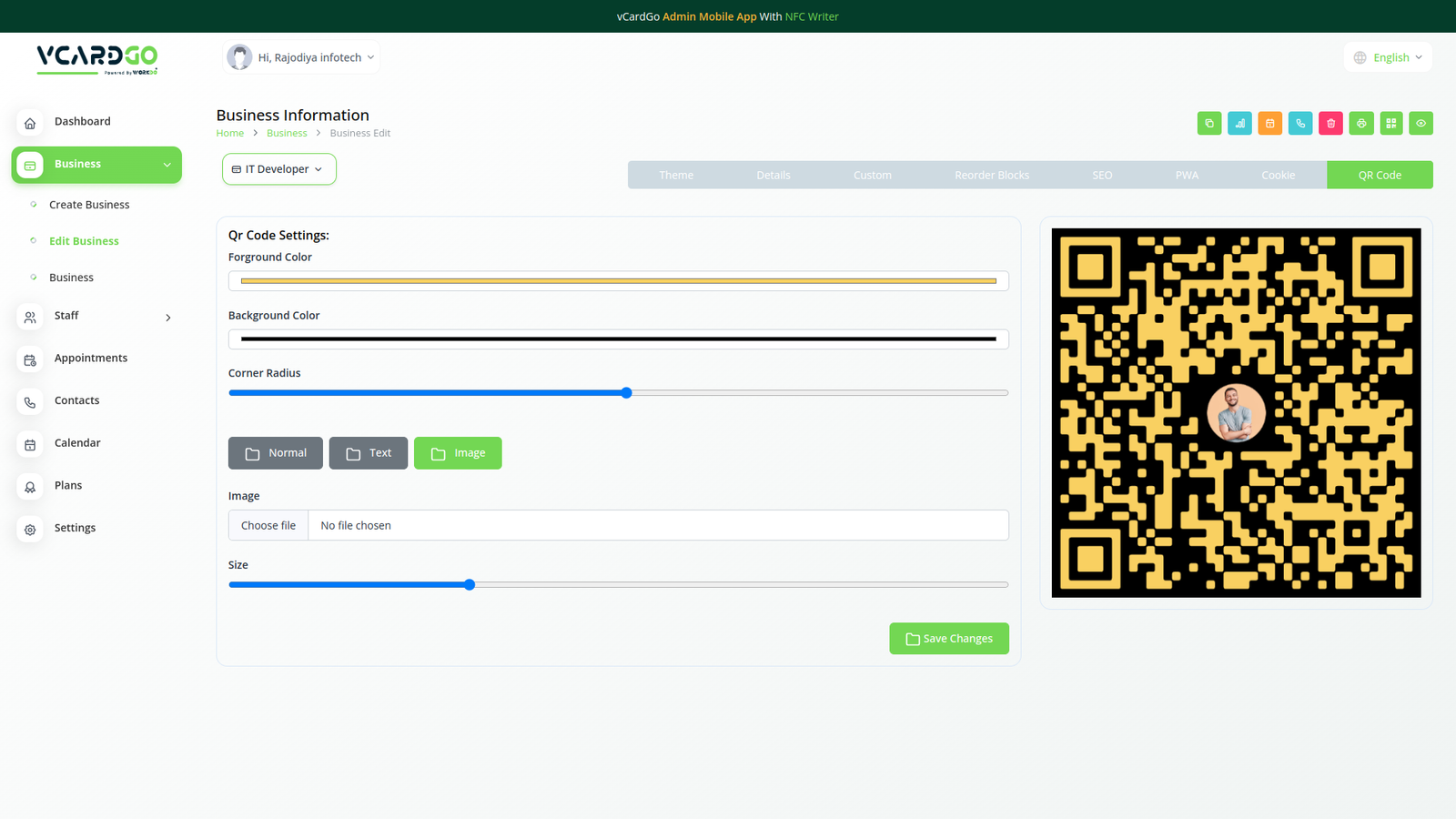
Task: Expand the Staff sidebar menu
Action: [x=96, y=316]
